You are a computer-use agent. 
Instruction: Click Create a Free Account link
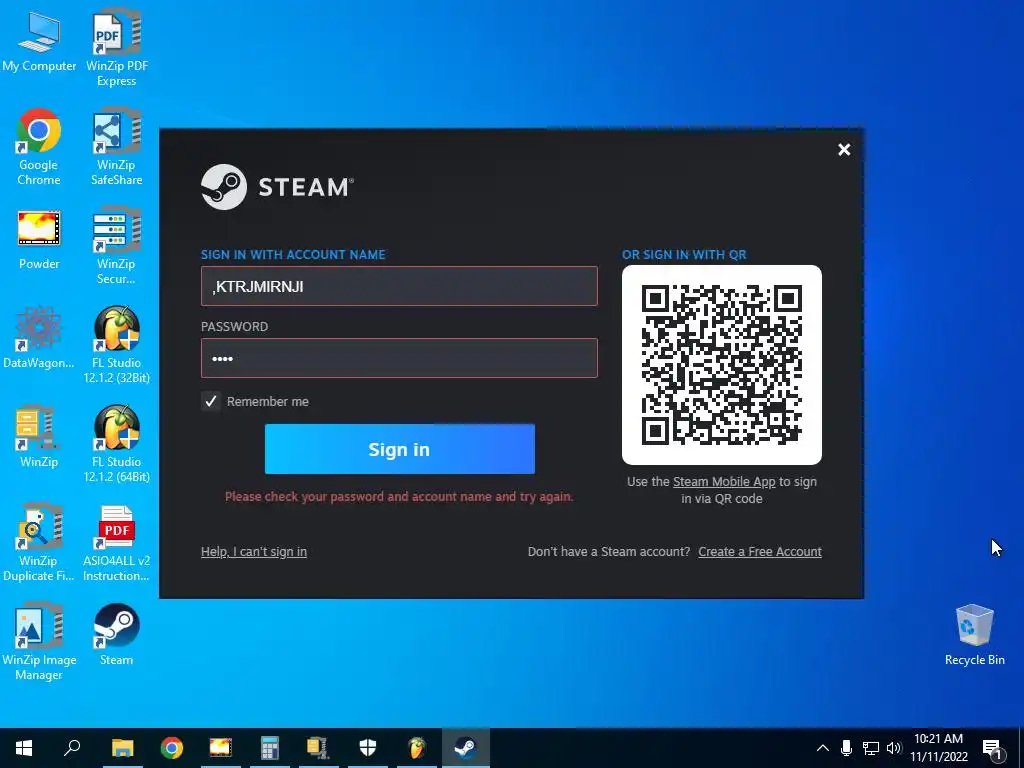760,552
